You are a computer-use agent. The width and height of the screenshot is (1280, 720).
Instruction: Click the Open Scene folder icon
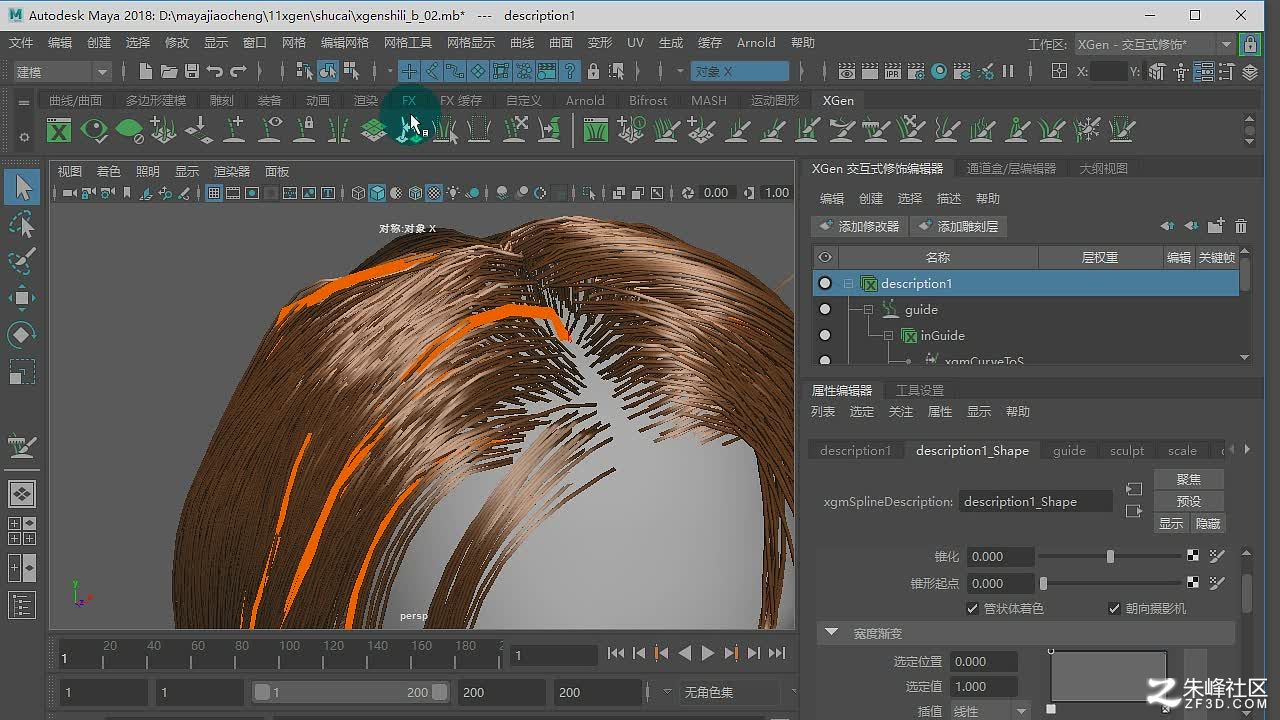169,71
